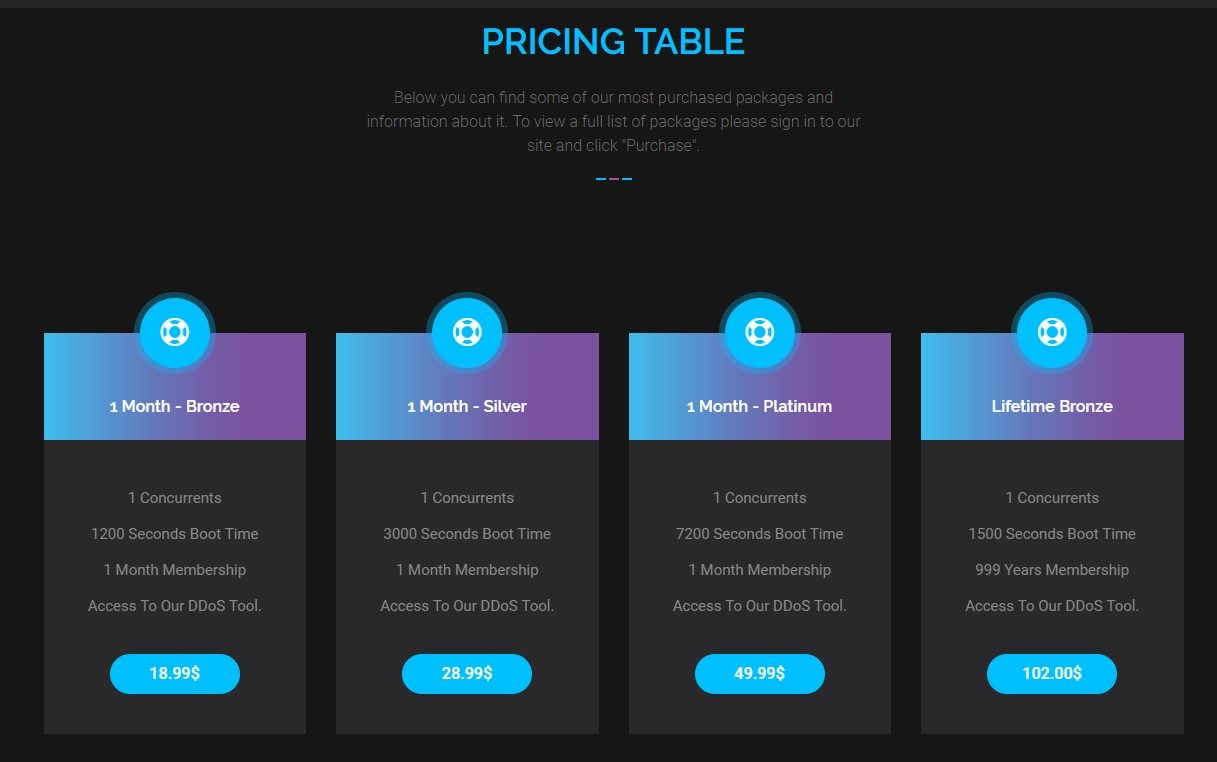1217x762 pixels.
Task: Click the 3000 Seconds Boot Time line
Action: [467, 534]
